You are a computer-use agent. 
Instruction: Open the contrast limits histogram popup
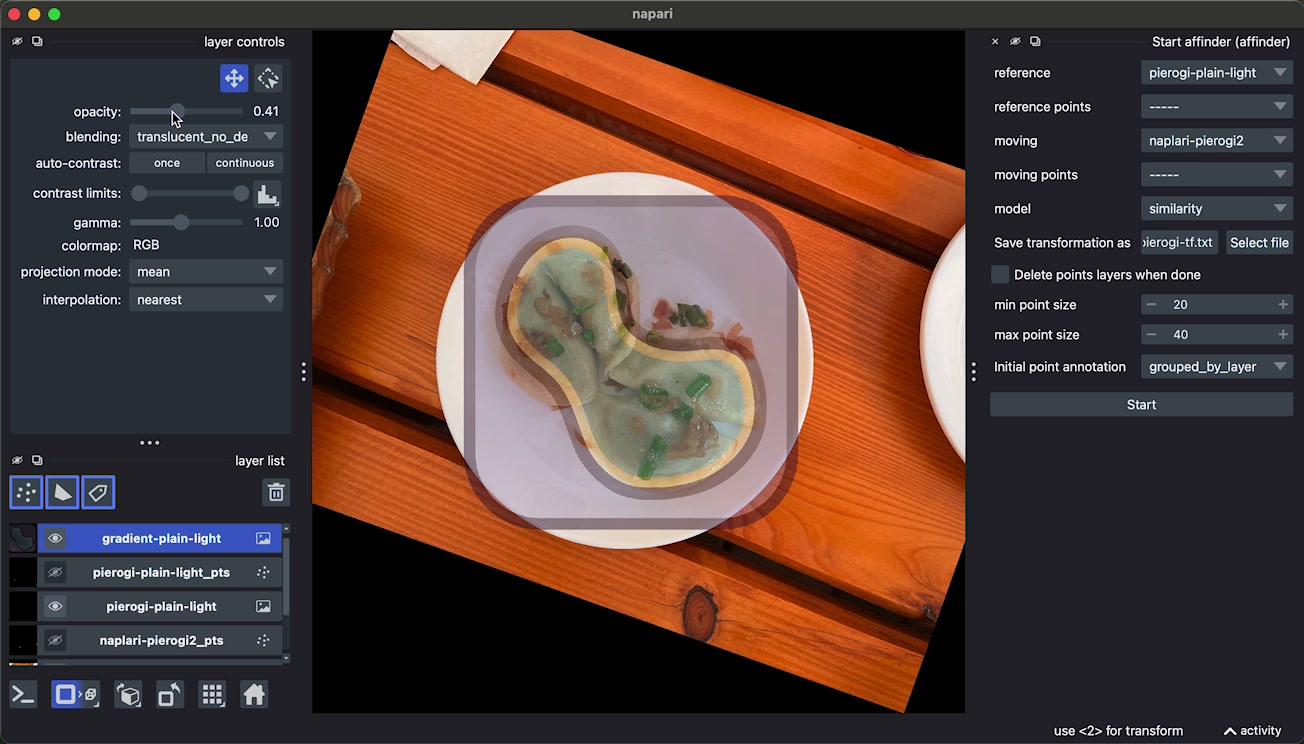coord(267,194)
